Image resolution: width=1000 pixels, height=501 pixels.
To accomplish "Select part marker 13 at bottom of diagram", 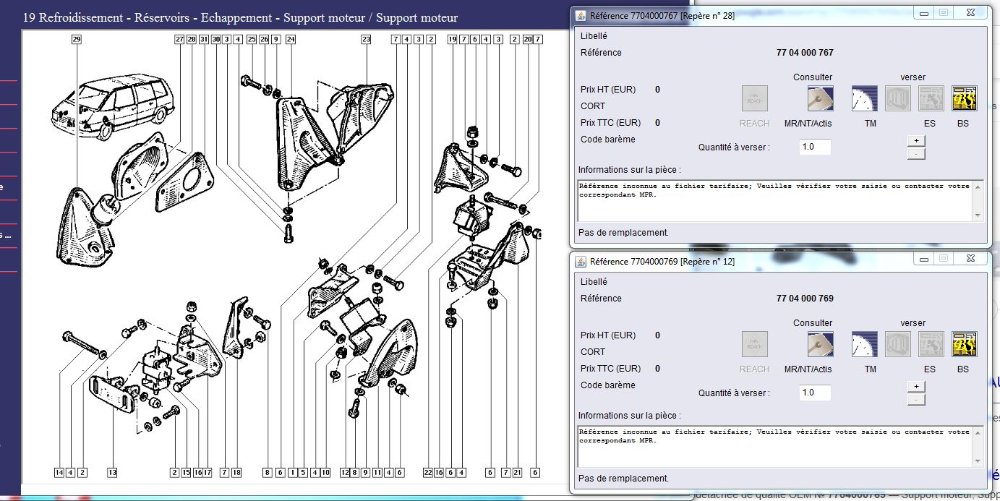I will click(113, 472).
